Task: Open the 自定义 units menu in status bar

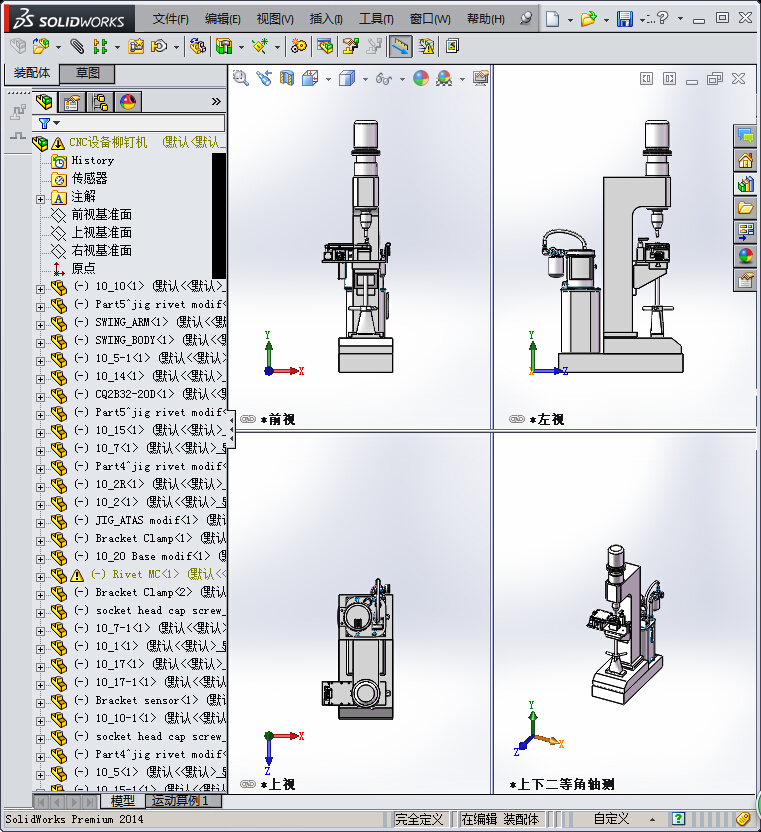Action: pos(611,819)
